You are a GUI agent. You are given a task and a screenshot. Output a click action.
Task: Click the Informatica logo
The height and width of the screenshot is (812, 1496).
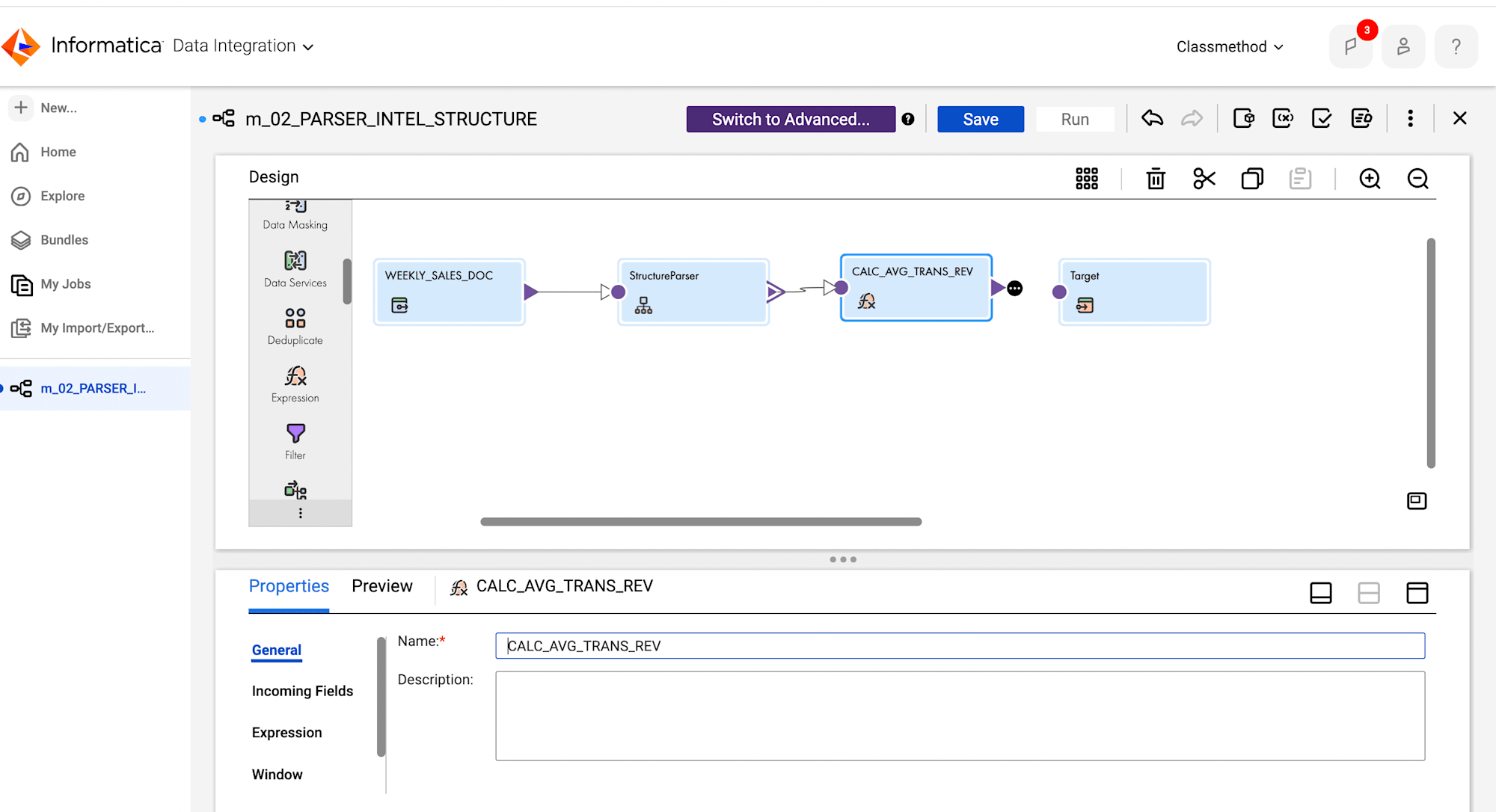click(21, 46)
